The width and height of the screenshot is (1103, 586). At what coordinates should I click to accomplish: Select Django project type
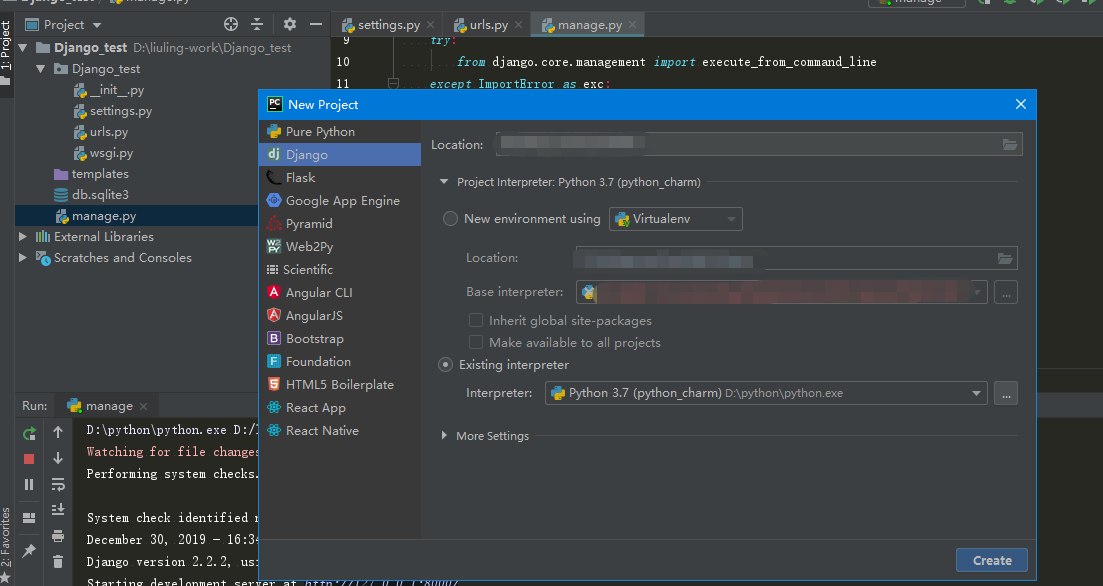coord(340,155)
